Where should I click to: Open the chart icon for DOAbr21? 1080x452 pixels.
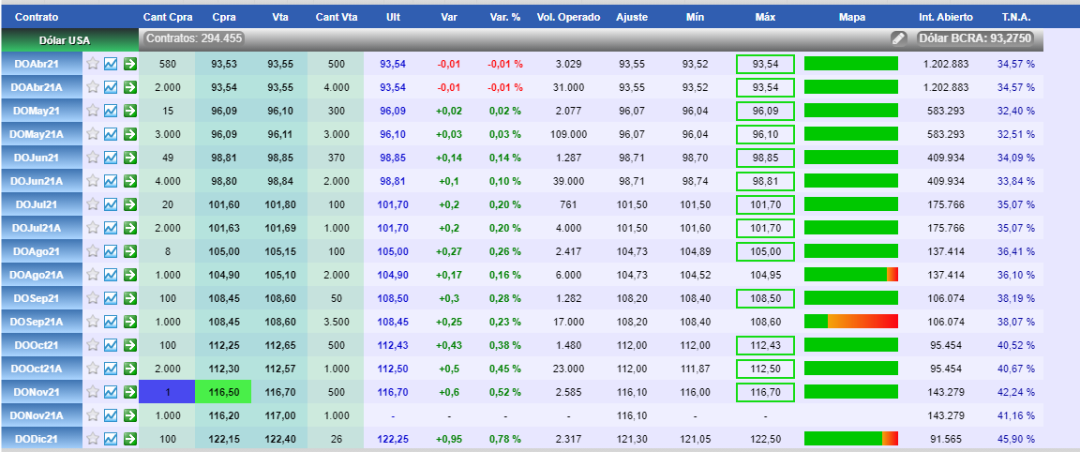[111, 64]
